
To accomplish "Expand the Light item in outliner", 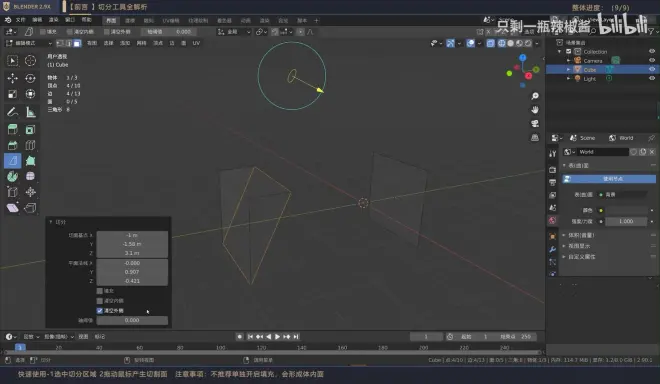I will pyautogui.click(x=569, y=79).
